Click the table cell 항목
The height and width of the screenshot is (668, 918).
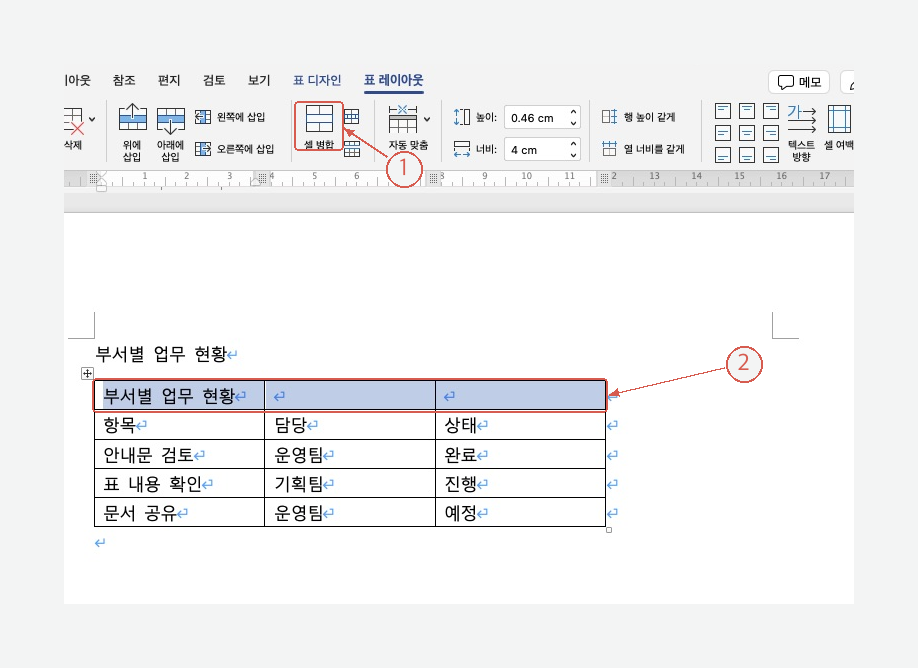point(179,424)
